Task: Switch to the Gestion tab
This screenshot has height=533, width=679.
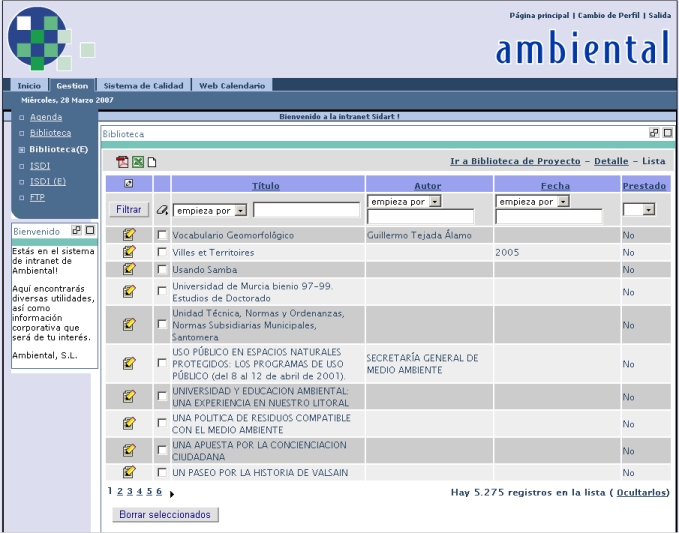Action: coord(72,86)
